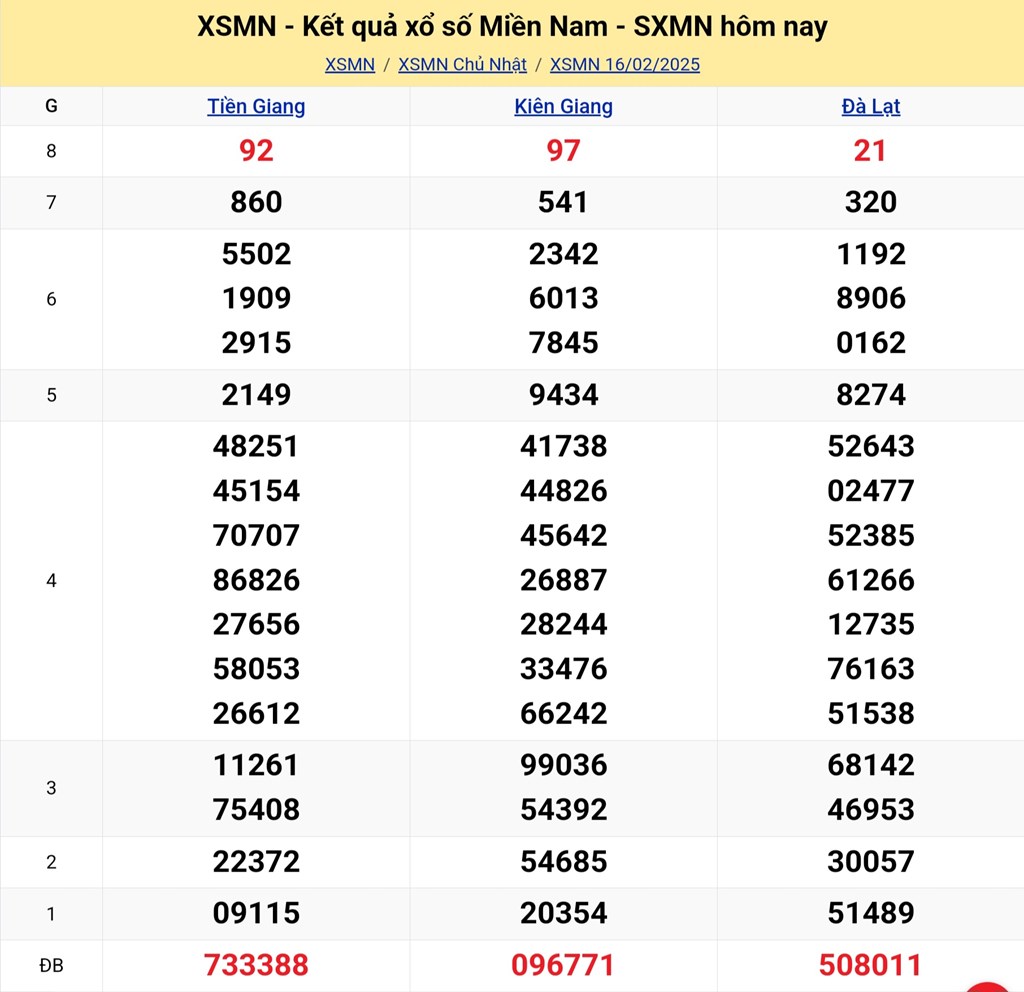Click the red prize-8 number 92
Image resolution: width=1024 pixels, height=992 pixels.
coord(256,151)
